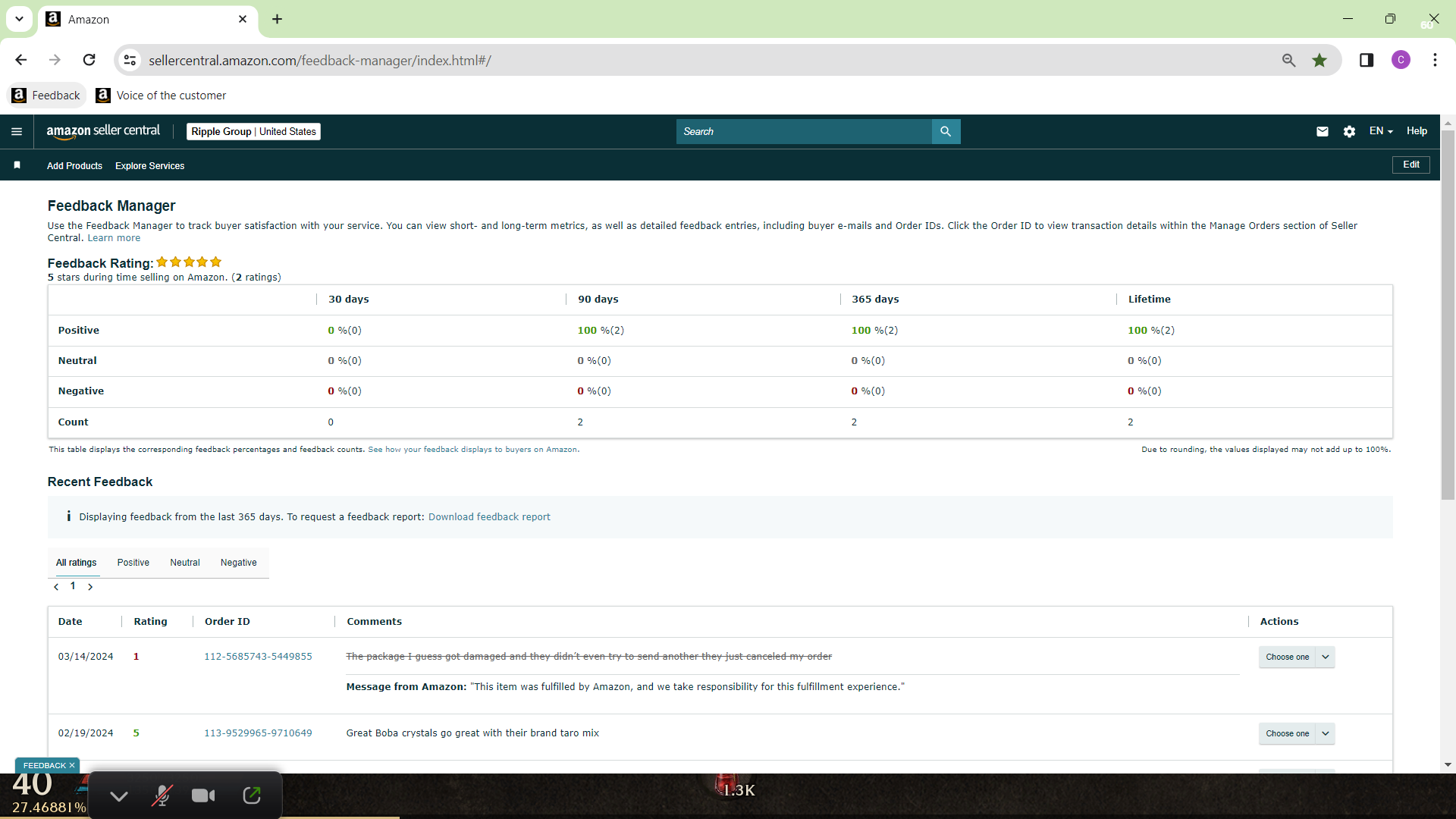Open the EN language dropdown
Viewport: 1456px width, 819px height.
(x=1381, y=131)
